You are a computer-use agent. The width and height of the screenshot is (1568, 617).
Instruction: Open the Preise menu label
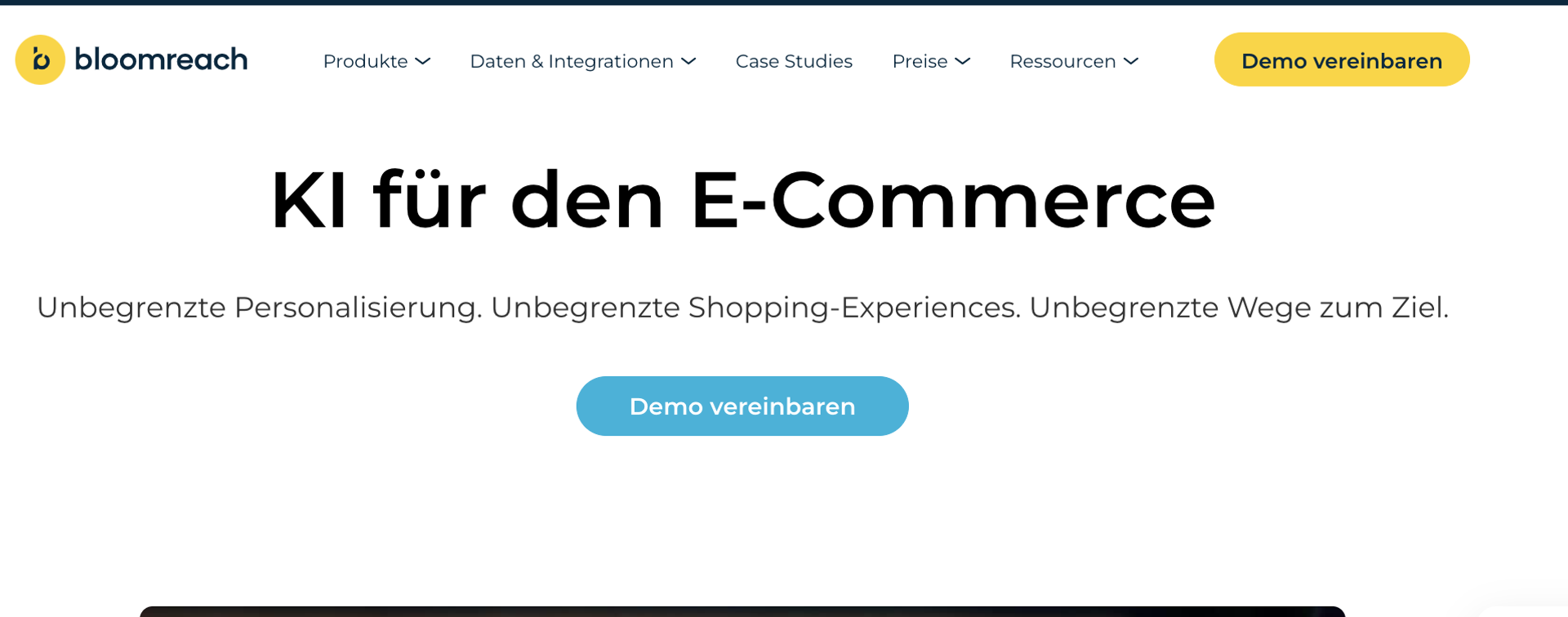pos(920,61)
